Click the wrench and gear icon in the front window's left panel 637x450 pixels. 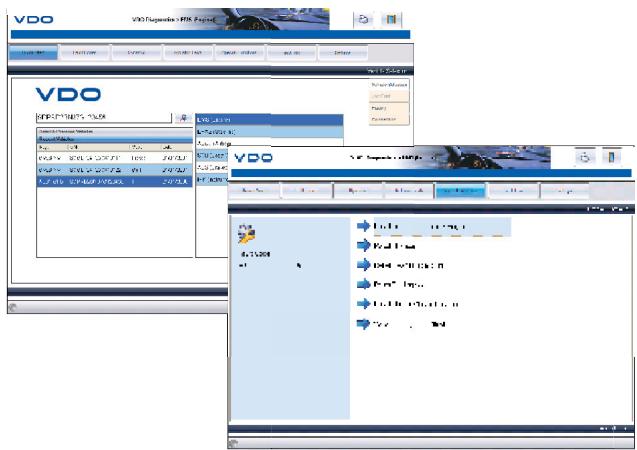point(246,234)
